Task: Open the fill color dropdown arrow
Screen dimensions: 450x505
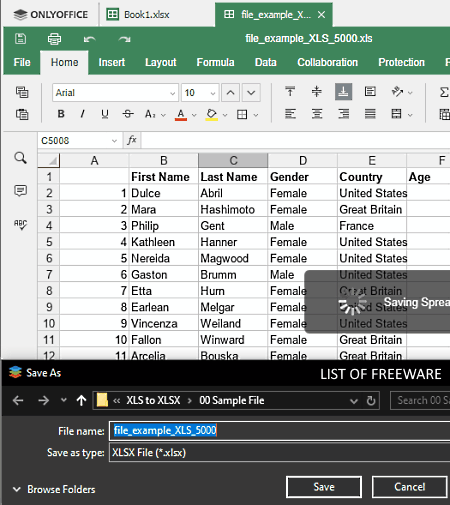Action: 225,115
